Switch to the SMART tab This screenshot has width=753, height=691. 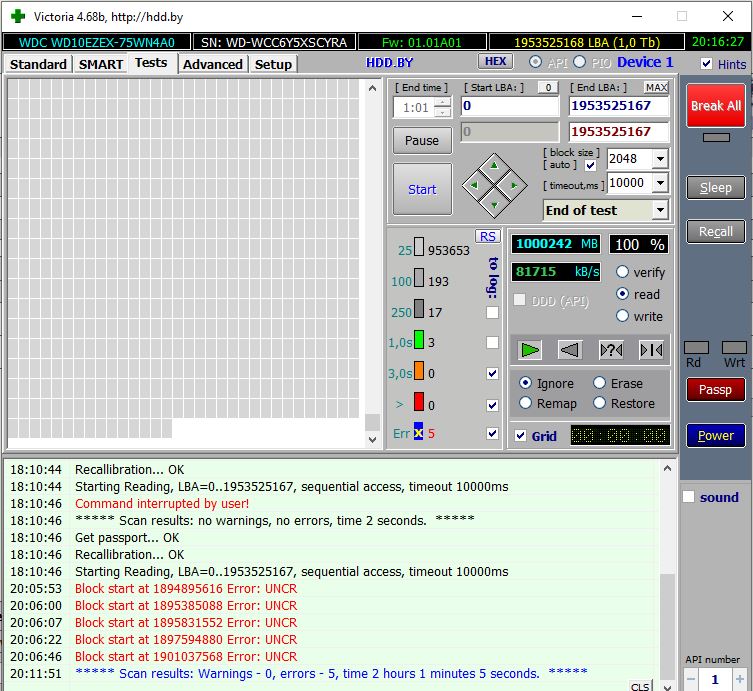(101, 64)
